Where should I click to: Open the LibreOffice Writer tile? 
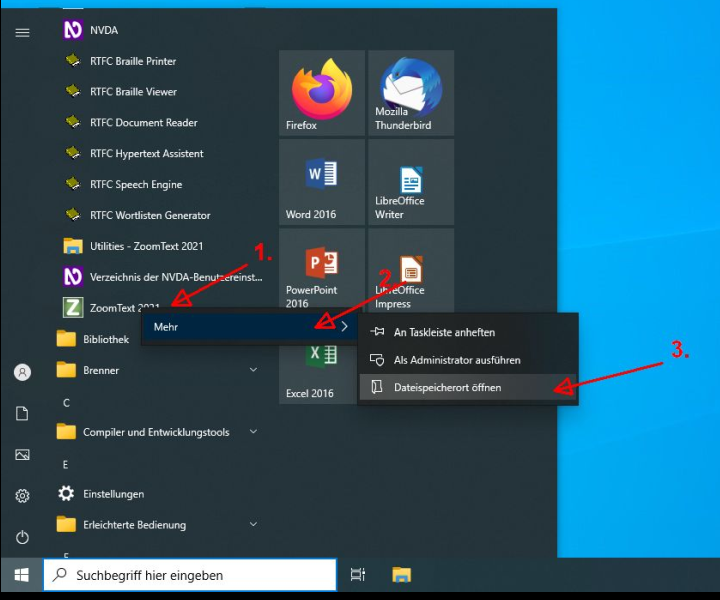point(411,182)
